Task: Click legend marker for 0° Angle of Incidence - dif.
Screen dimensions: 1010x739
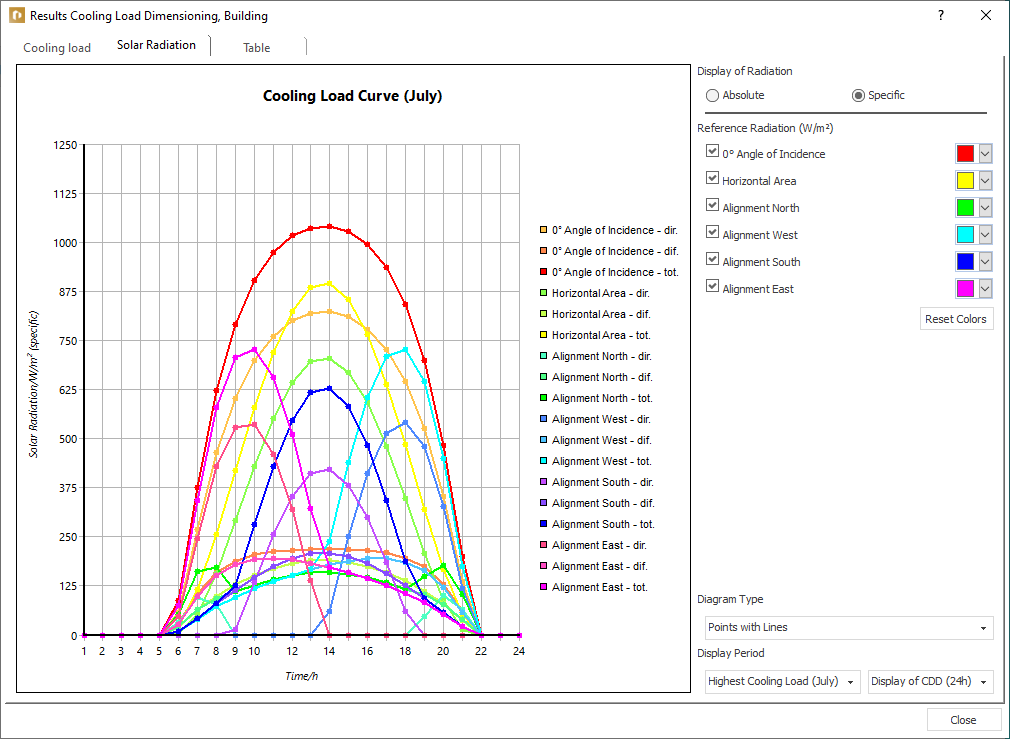Action: click(543, 251)
